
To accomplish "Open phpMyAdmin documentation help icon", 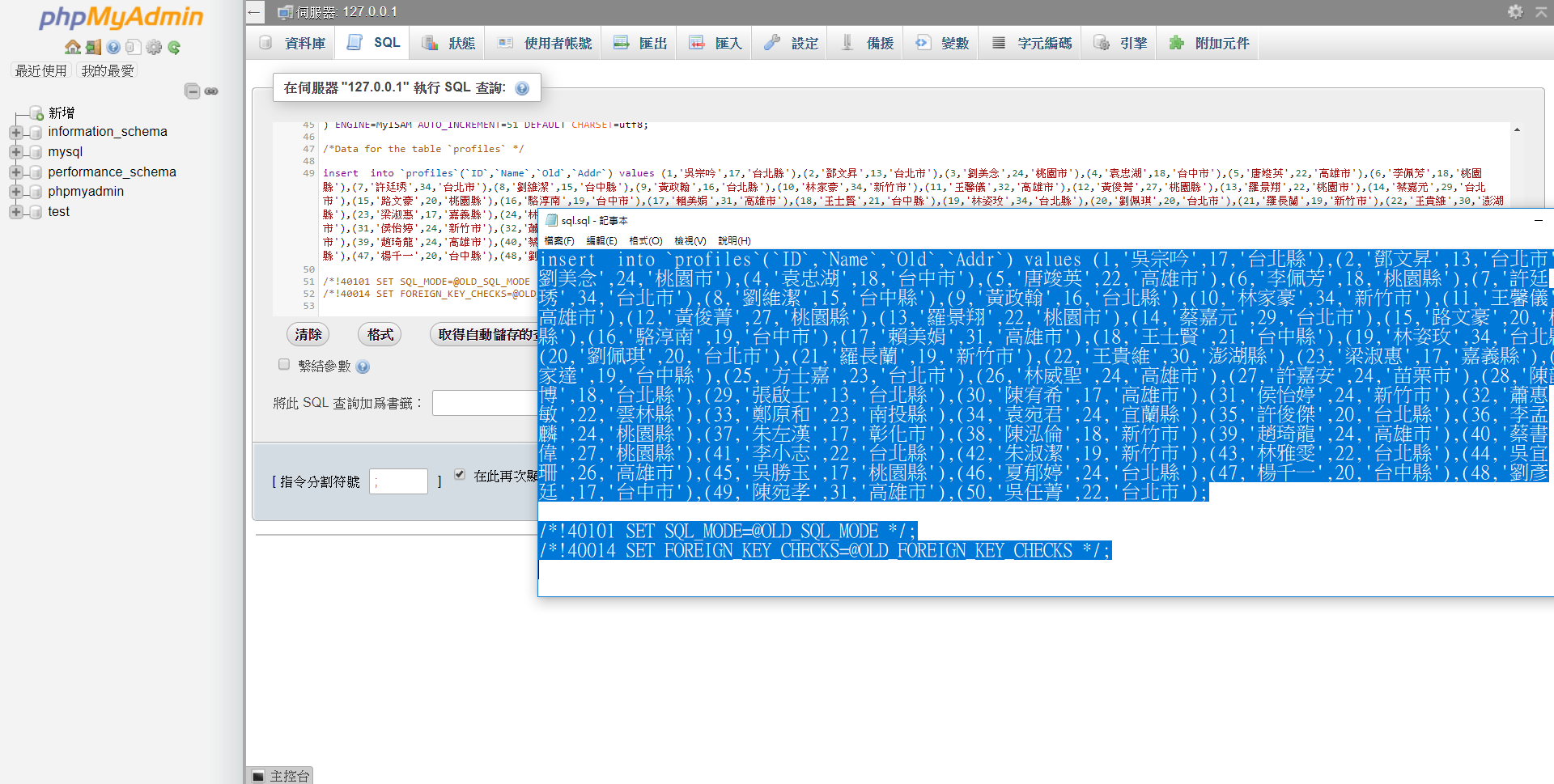I will [x=113, y=47].
